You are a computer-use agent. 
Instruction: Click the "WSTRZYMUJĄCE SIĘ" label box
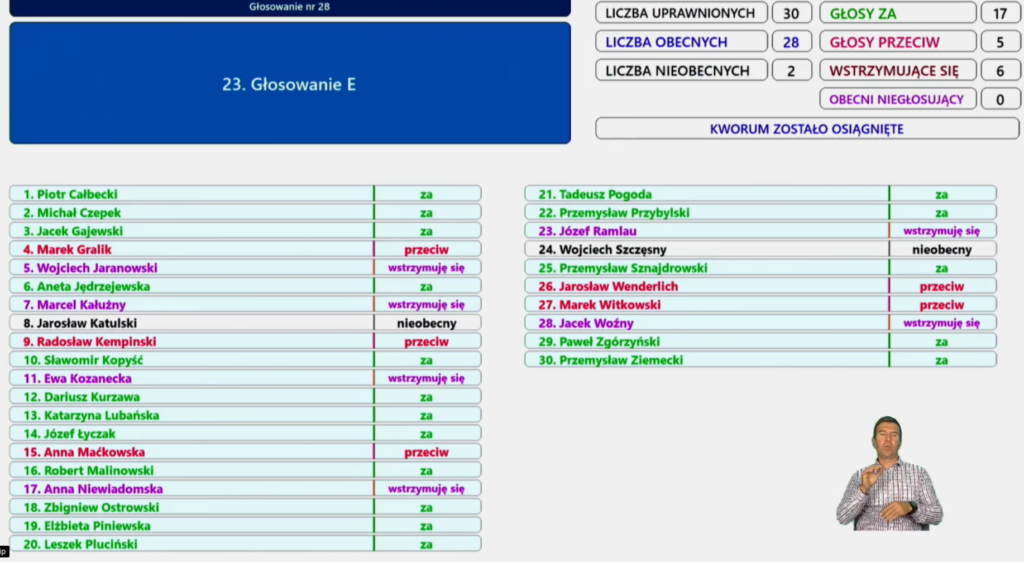tap(897, 71)
